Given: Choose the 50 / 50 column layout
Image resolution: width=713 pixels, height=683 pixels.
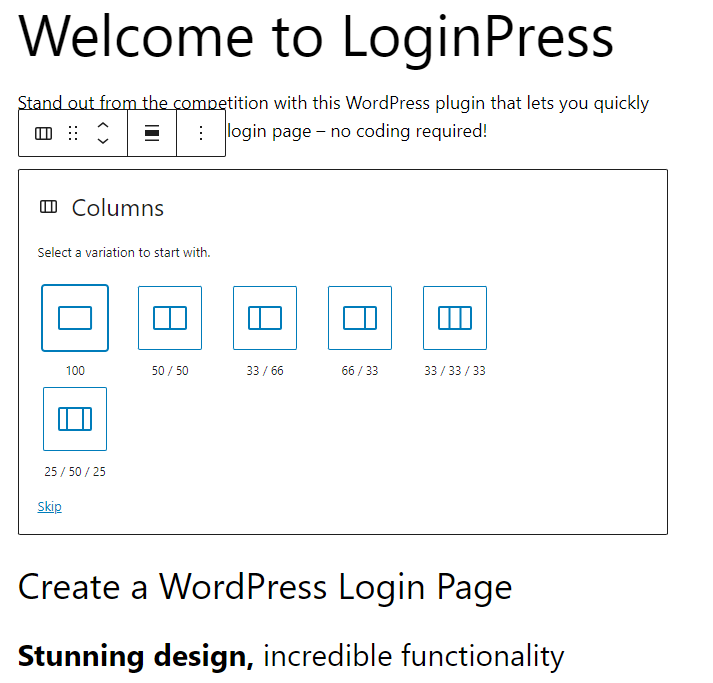Looking at the screenshot, I should 170,318.
